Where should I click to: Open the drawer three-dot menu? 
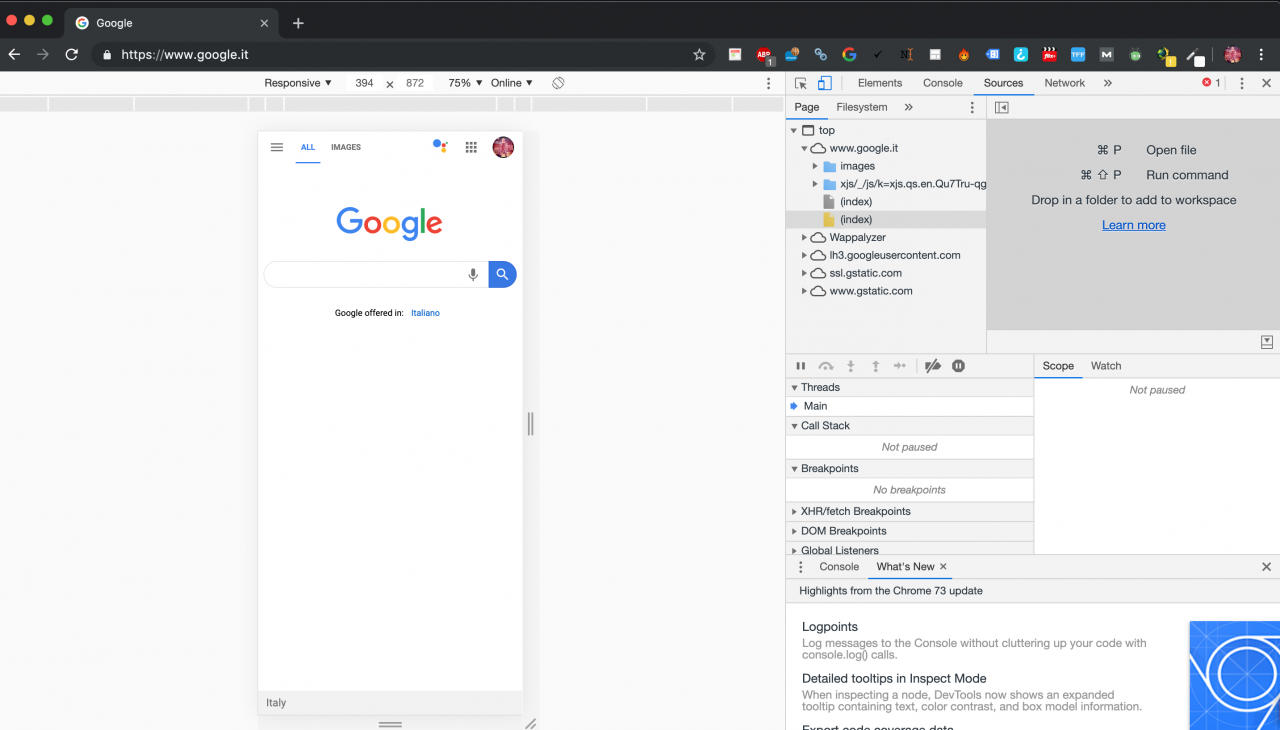tap(800, 566)
